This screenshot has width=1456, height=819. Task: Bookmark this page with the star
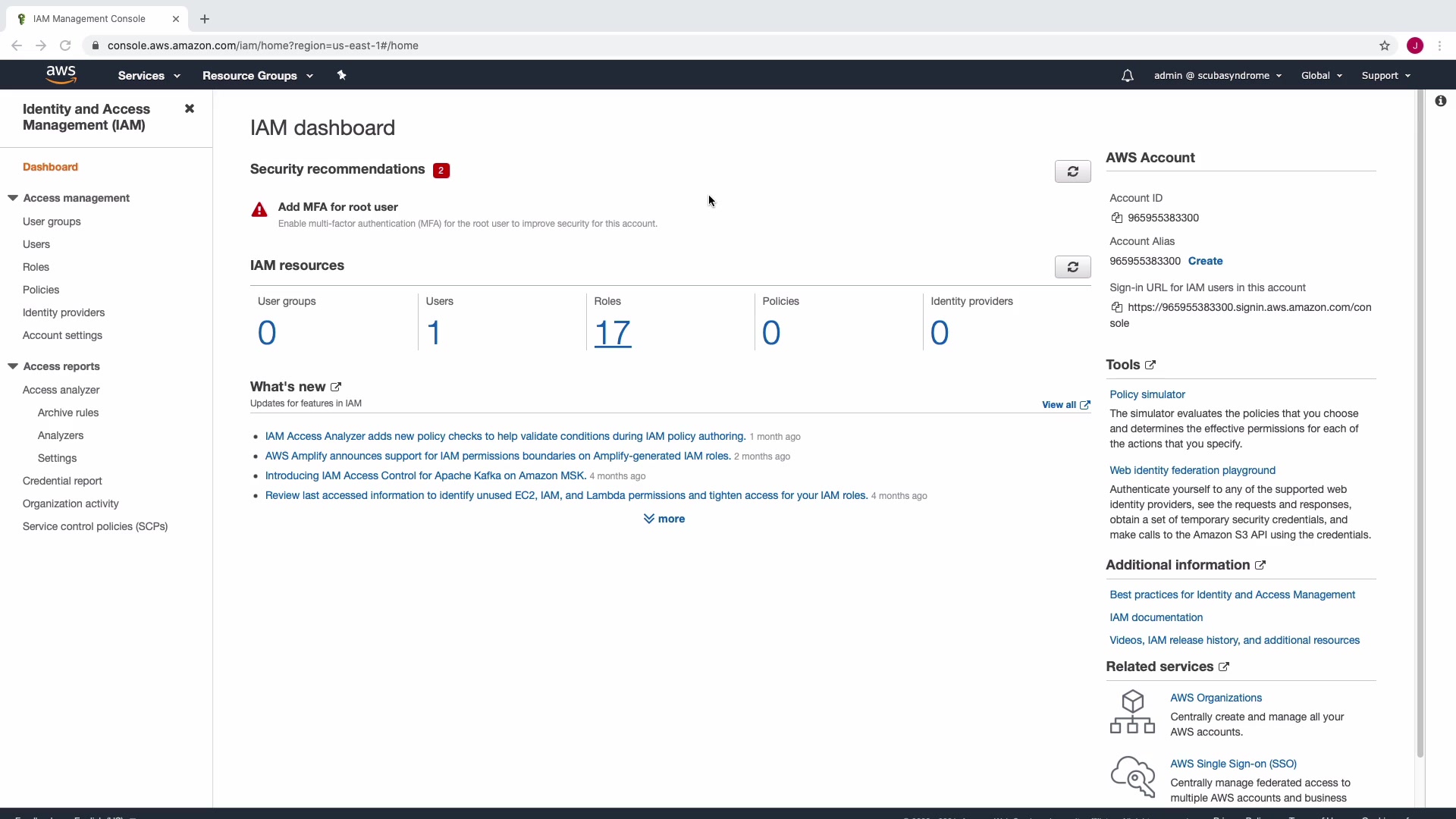(x=1384, y=45)
